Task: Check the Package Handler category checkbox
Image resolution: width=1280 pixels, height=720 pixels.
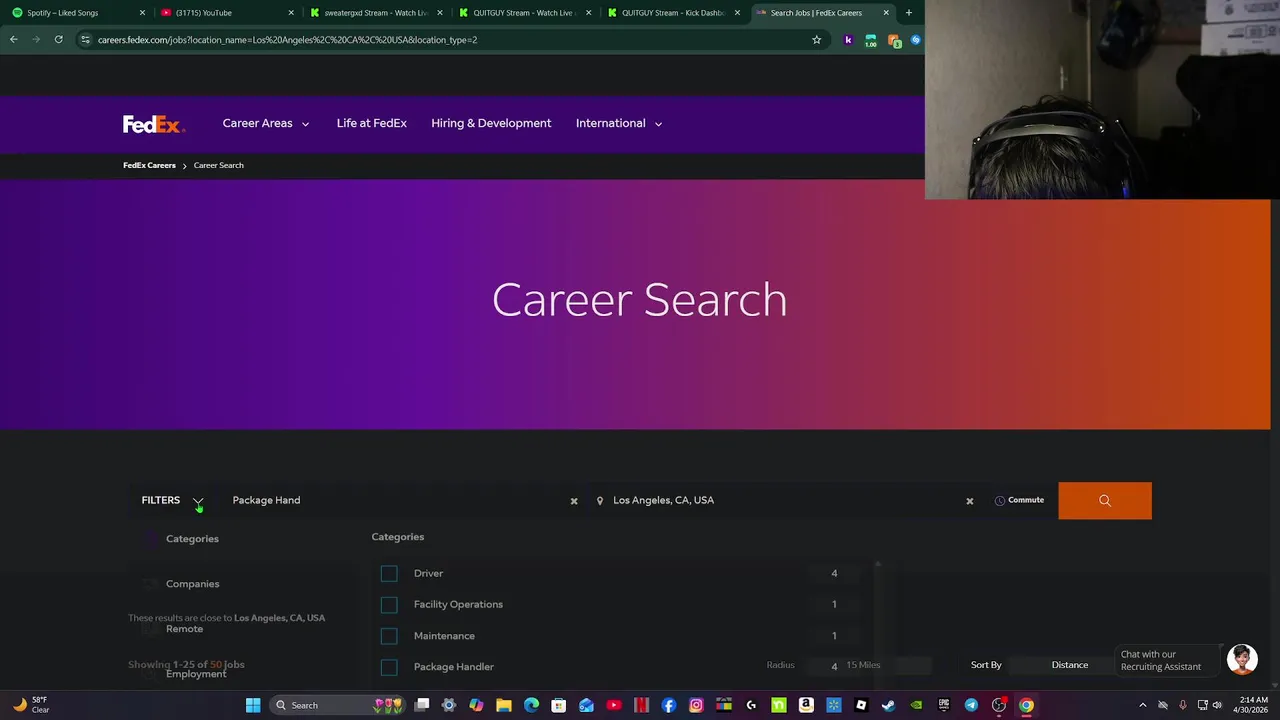Action: click(x=389, y=667)
